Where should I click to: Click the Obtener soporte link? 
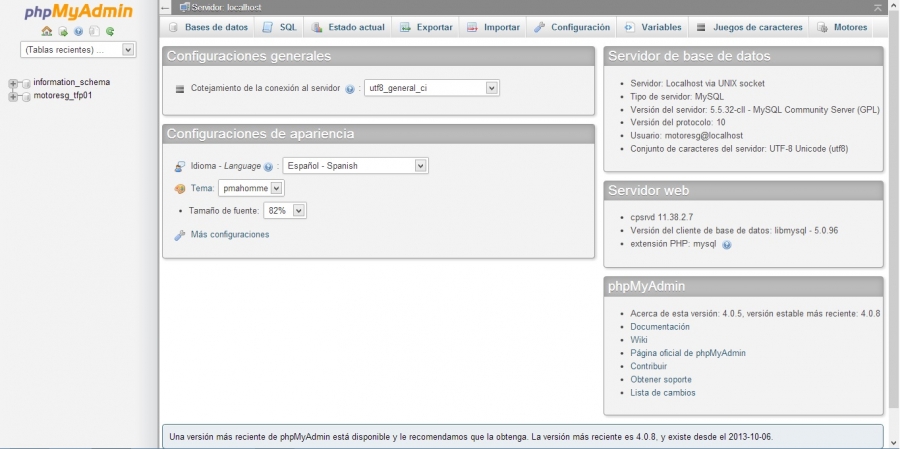(661, 379)
